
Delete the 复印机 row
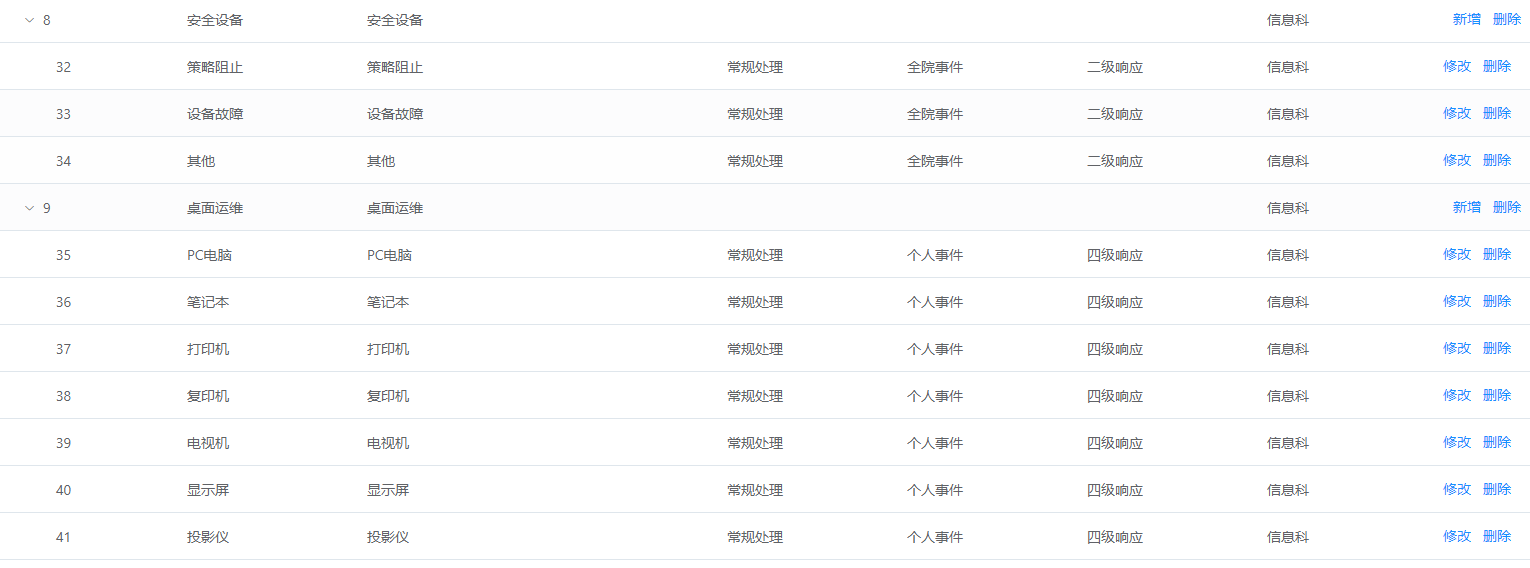tap(1496, 395)
